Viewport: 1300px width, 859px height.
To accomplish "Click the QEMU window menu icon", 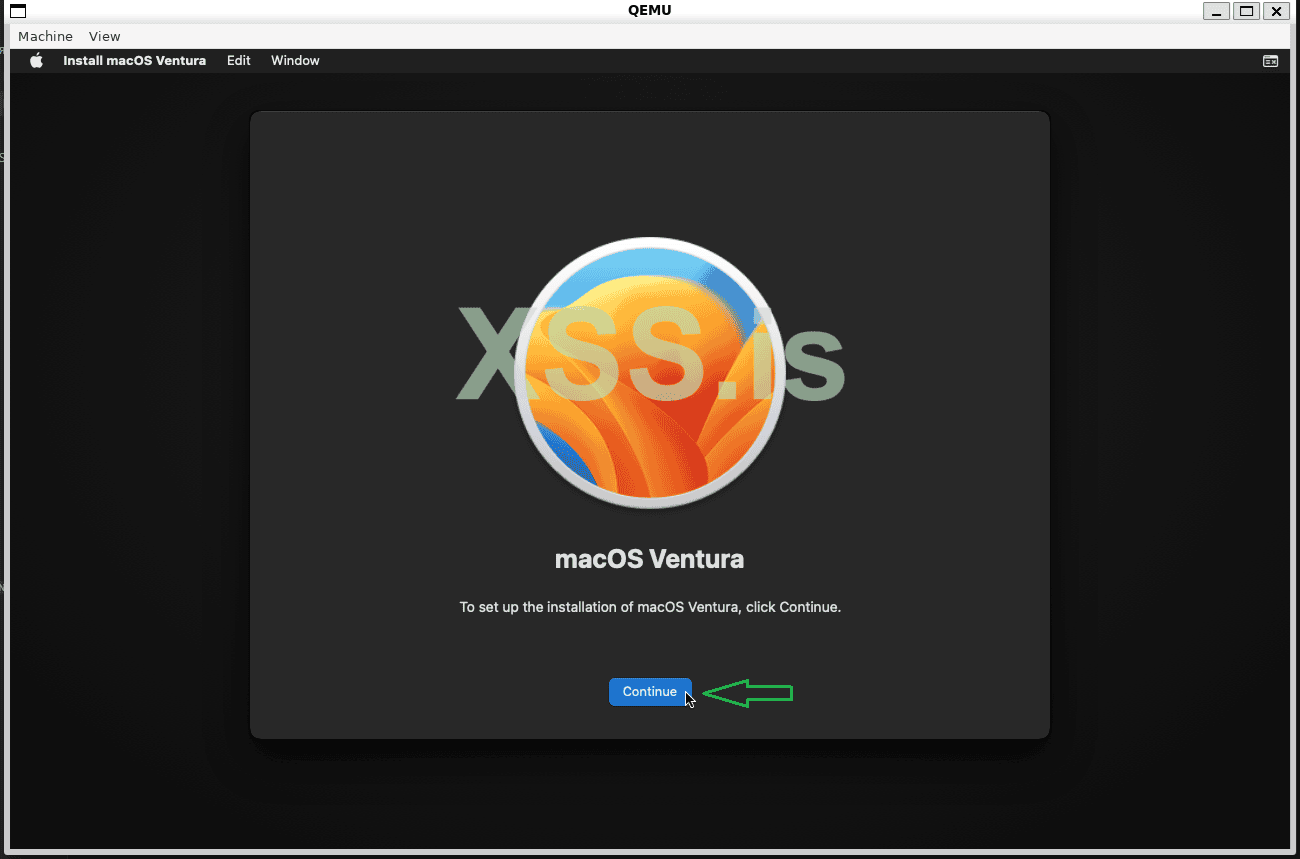I will pos(18,11).
